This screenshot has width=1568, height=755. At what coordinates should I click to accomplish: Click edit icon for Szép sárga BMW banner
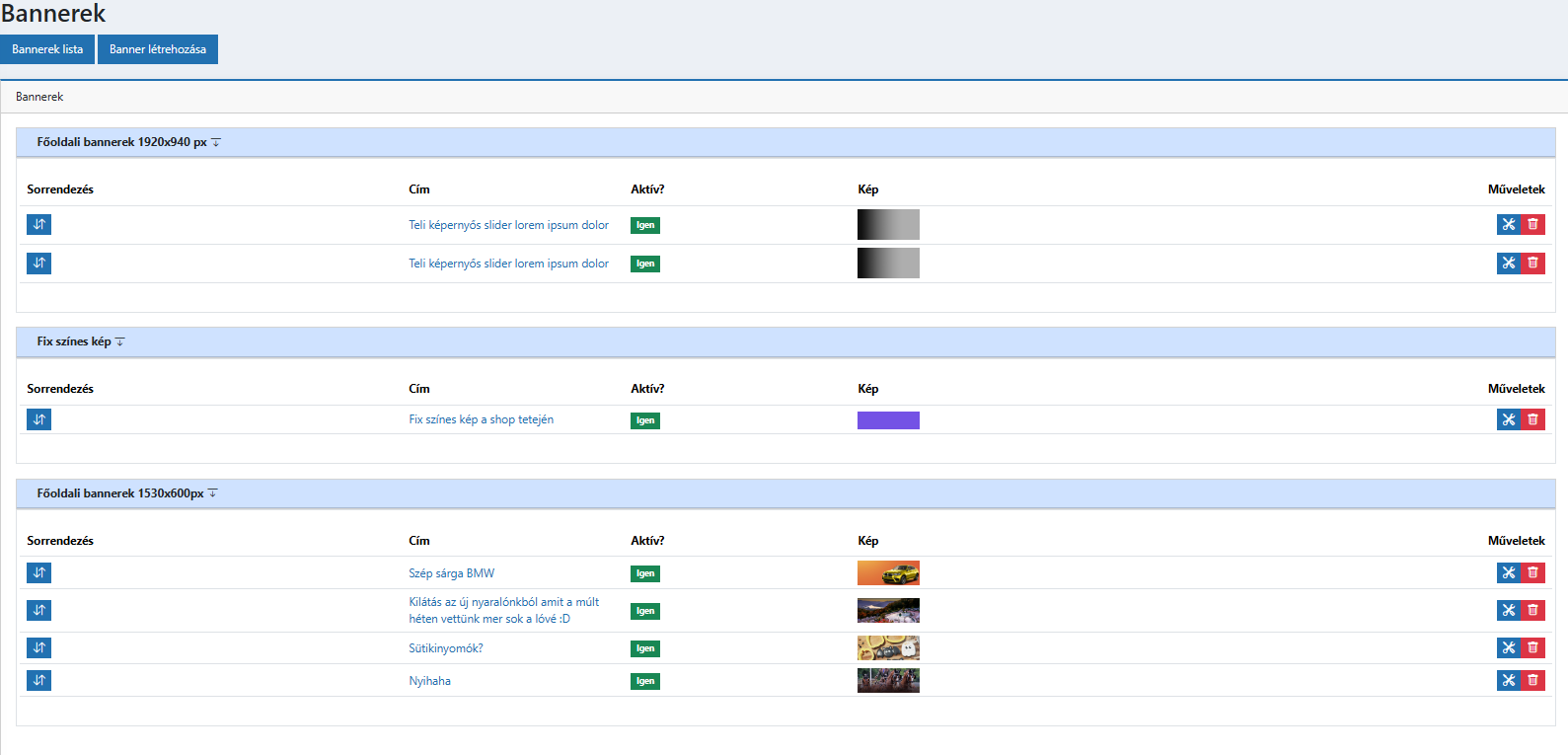click(x=1508, y=572)
